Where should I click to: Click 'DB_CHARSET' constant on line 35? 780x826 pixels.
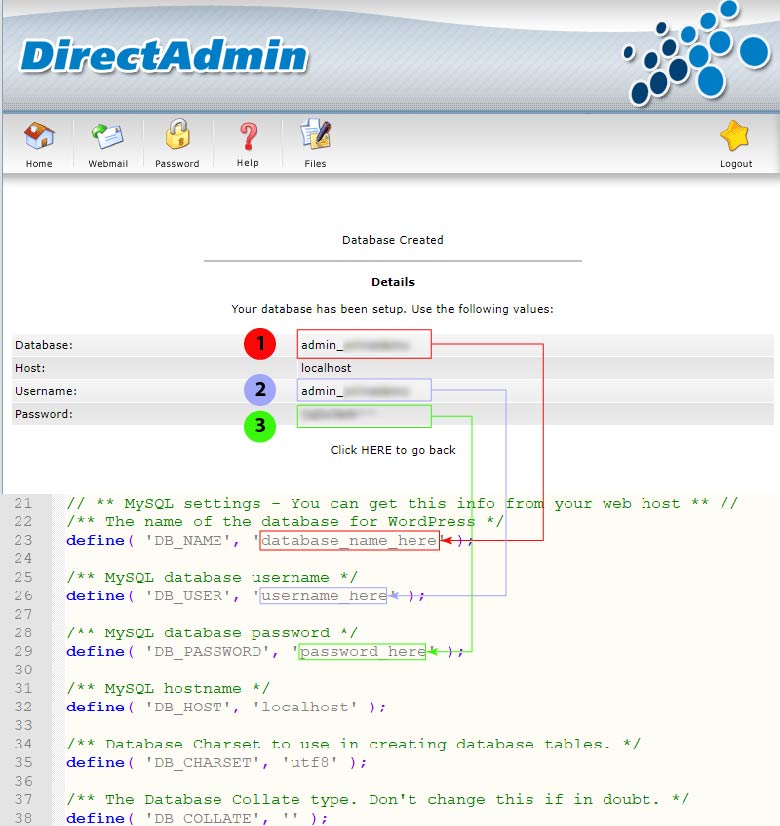pos(202,762)
